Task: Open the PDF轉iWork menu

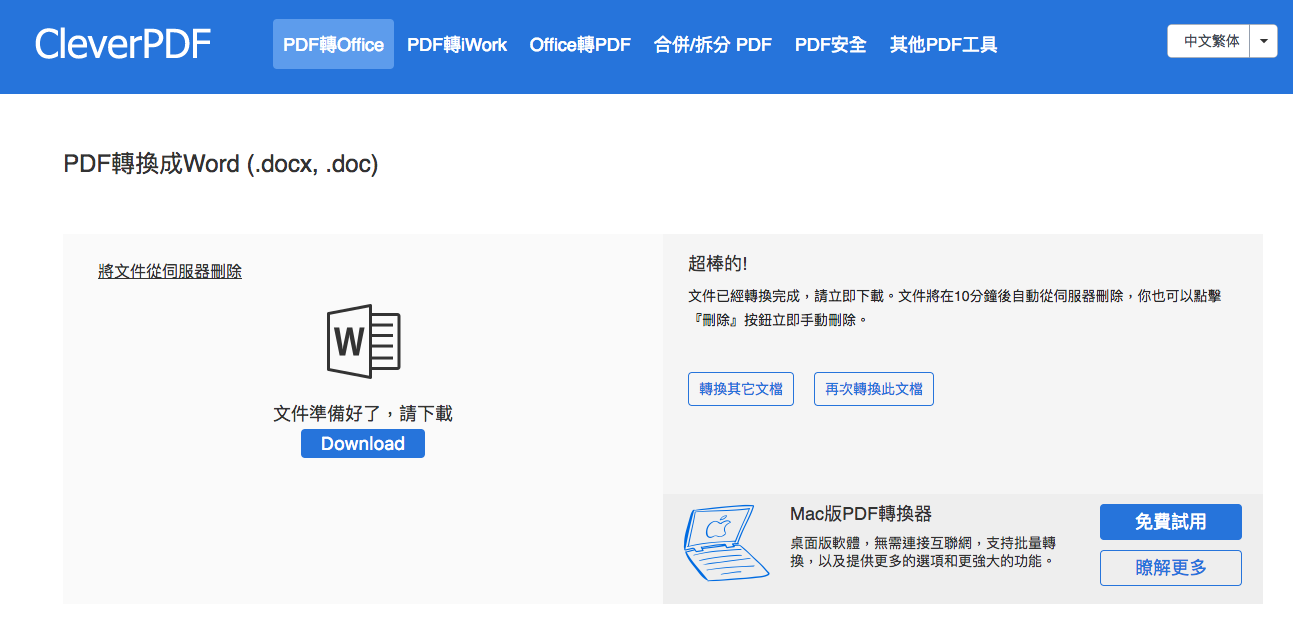Action: coord(457,44)
